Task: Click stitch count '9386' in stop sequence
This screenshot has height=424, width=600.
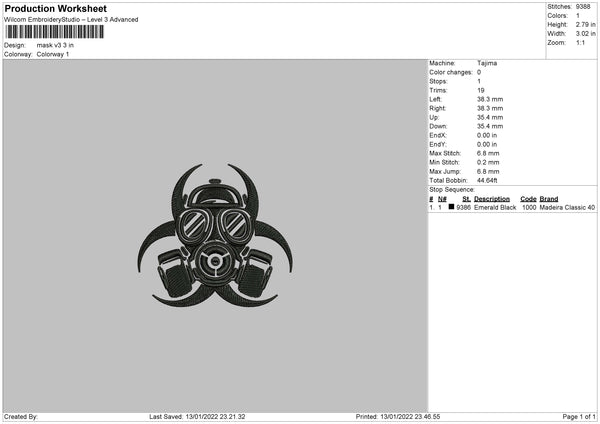Action: [x=463, y=207]
